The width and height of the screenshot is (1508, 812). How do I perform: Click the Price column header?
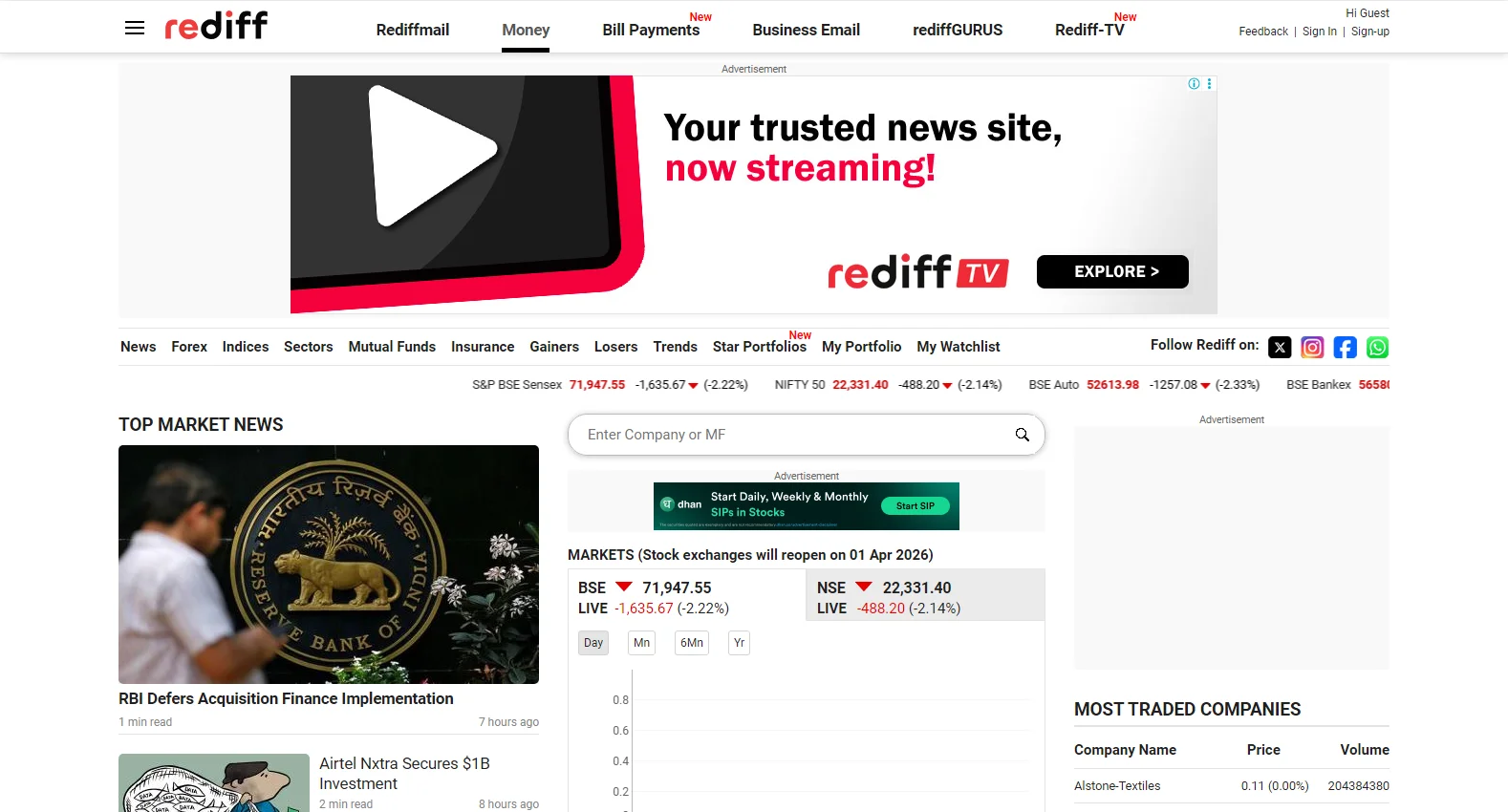coord(1263,750)
